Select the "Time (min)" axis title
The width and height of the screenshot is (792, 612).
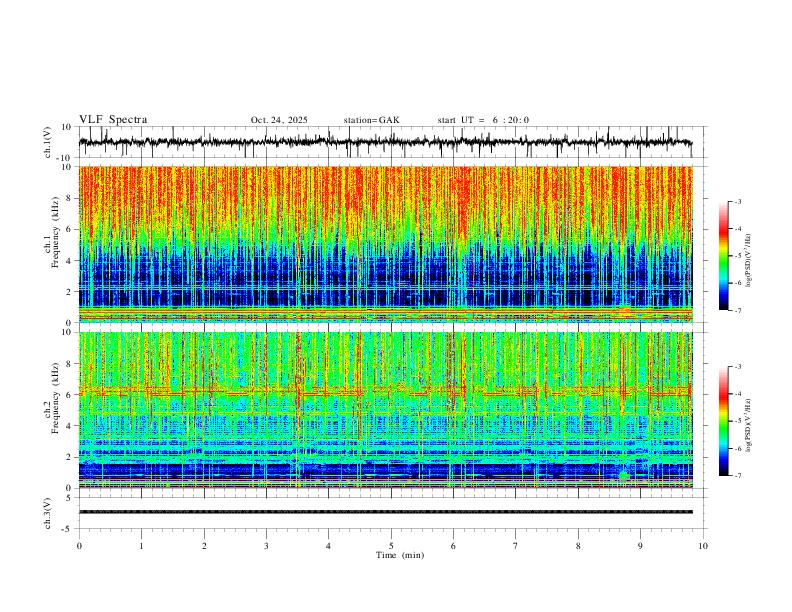pyautogui.click(x=400, y=555)
